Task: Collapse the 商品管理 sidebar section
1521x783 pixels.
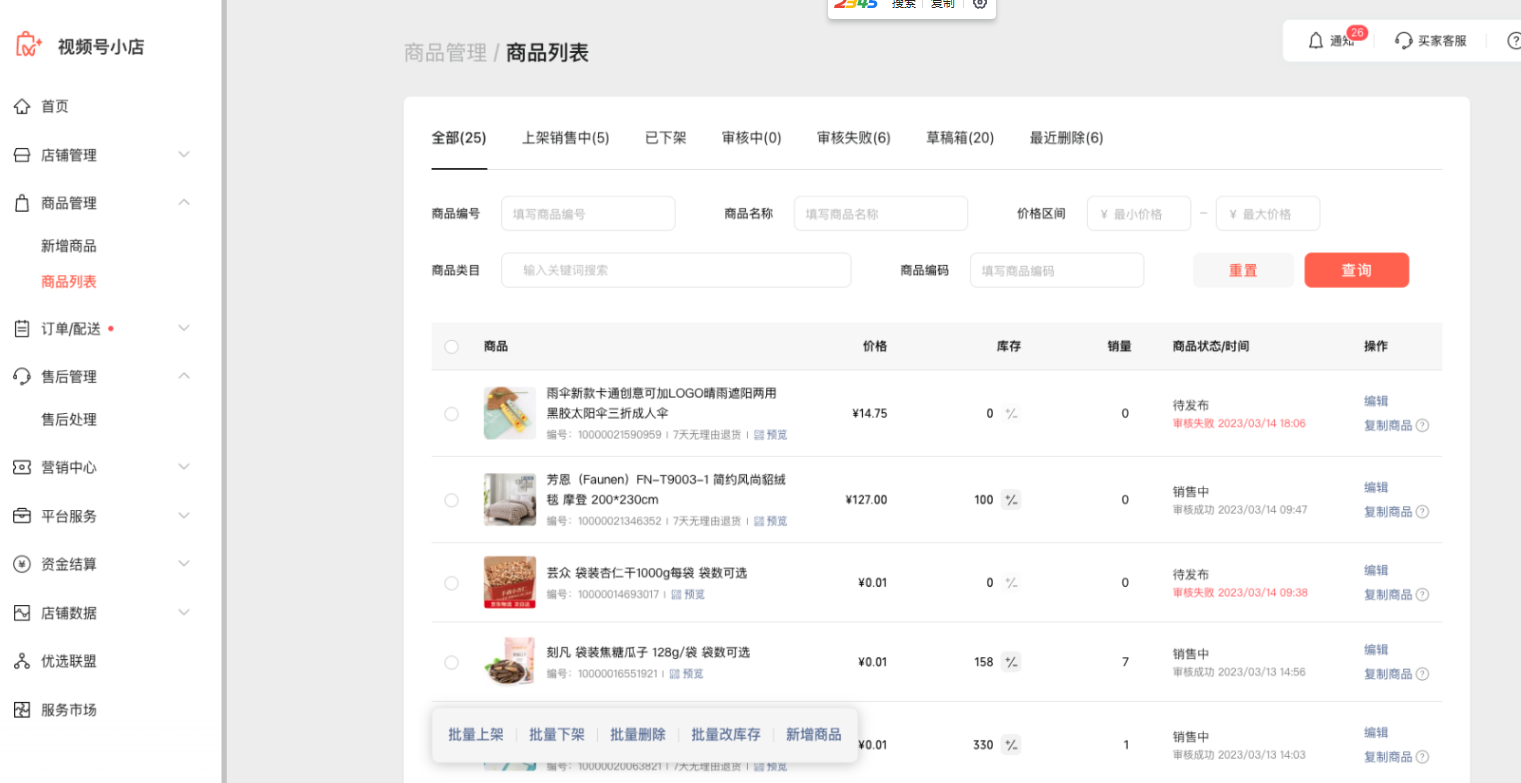Action: [x=183, y=203]
